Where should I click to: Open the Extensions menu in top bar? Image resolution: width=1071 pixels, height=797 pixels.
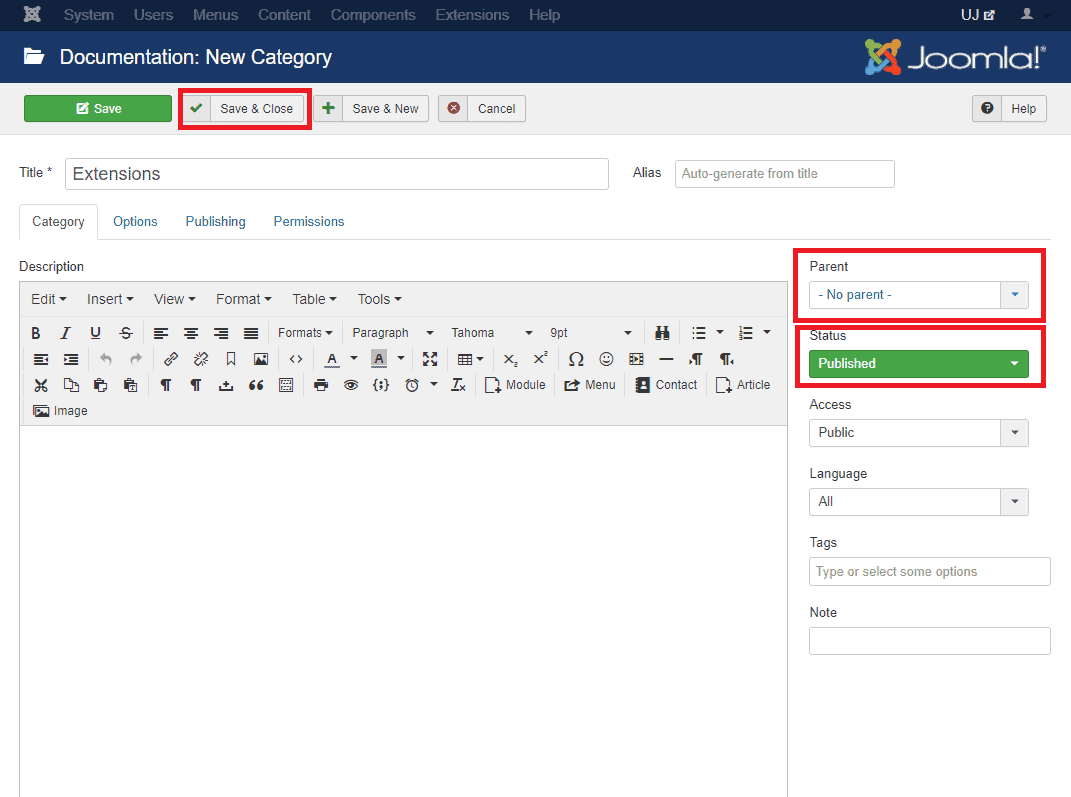[x=472, y=15]
